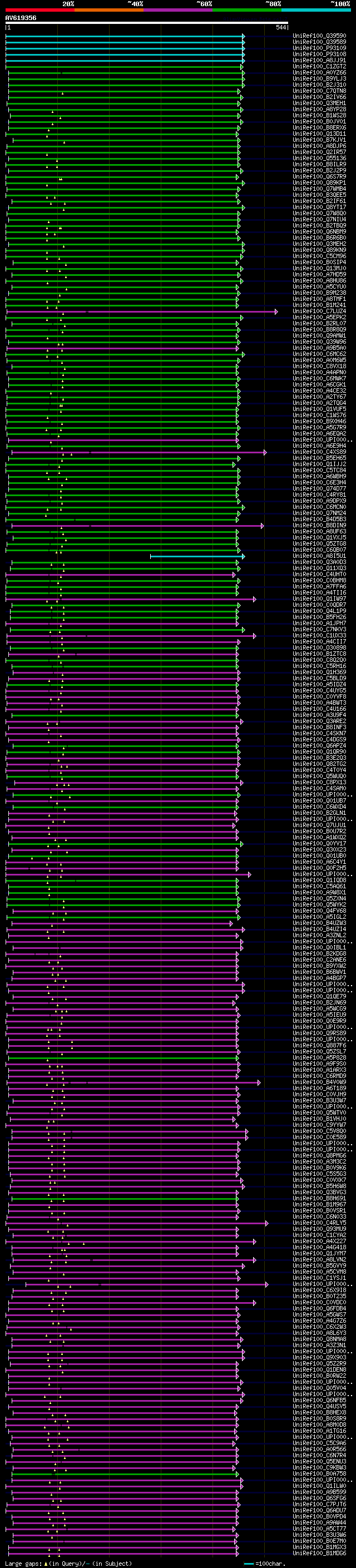Click the white query sequence bar
This screenshot has height=1568, width=356.
pyautogui.click(x=147, y=22)
